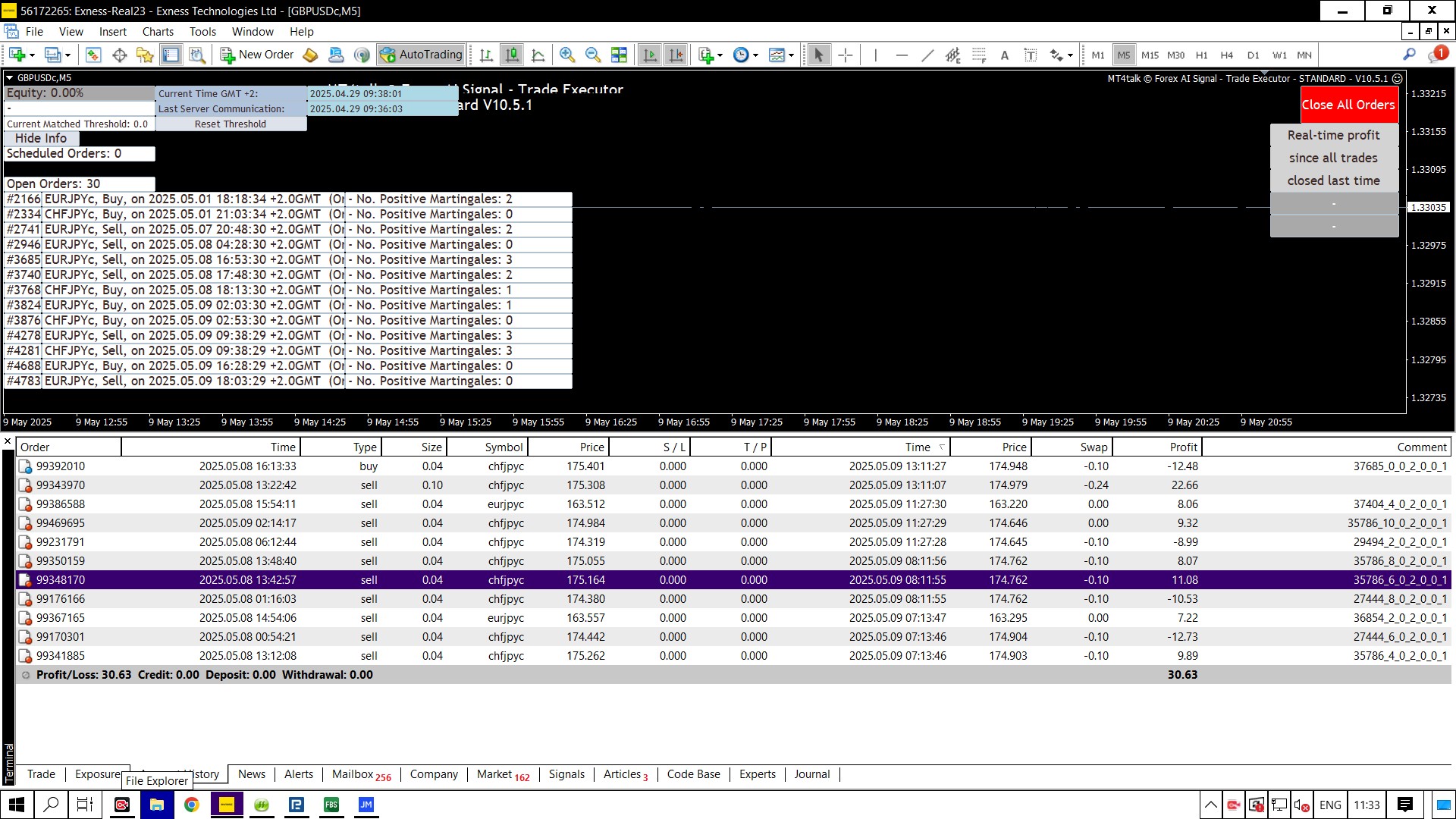The height and width of the screenshot is (819, 1456).
Task: Select the trendline drawing tool
Action: point(927,55)
